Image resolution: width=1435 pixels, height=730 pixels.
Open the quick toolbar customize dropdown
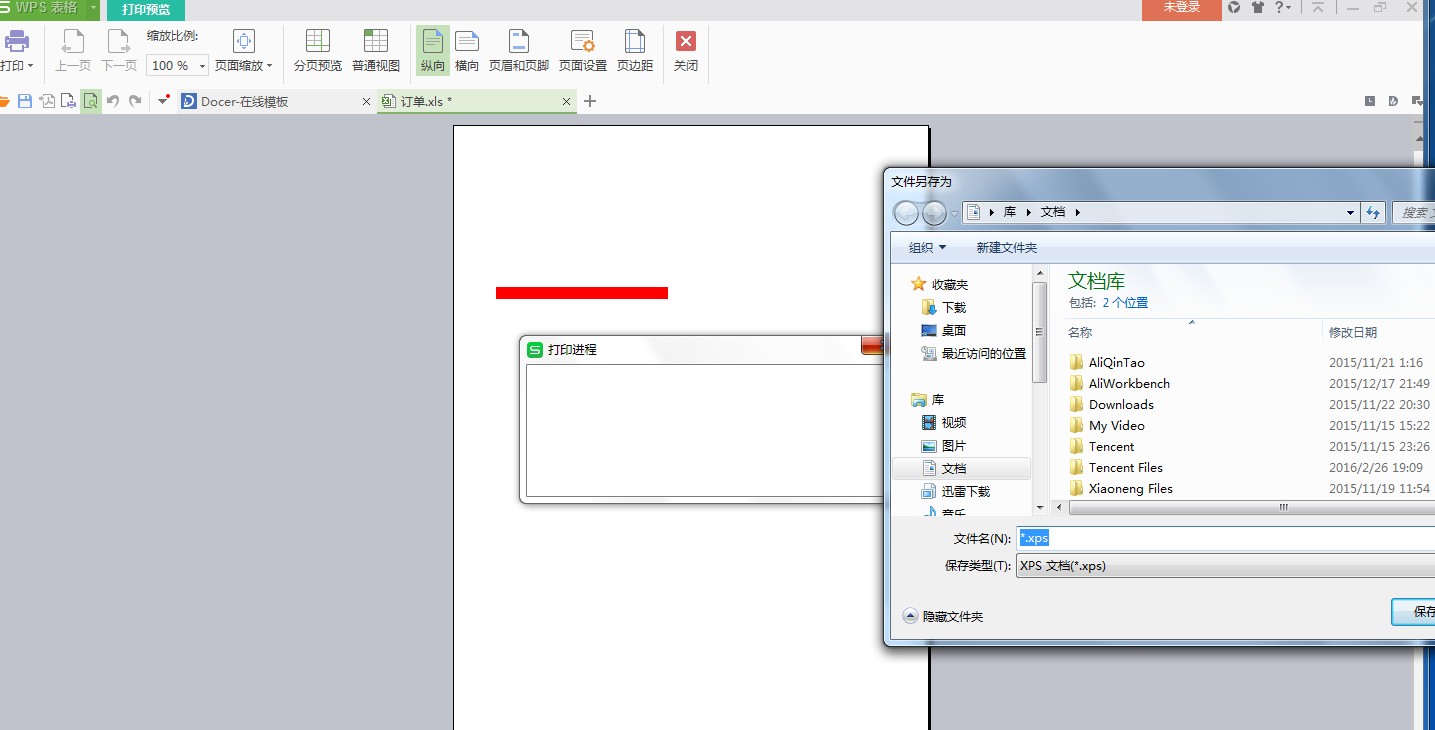[x=164, y=100]
